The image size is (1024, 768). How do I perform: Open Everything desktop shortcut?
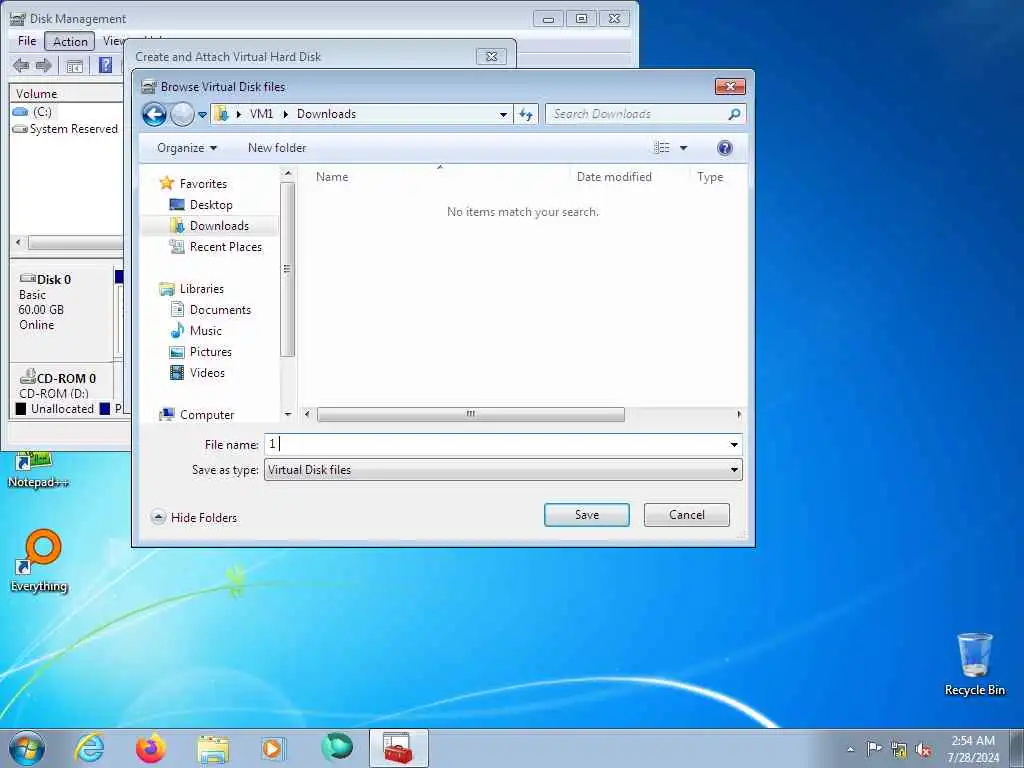(x=39, y=562)
